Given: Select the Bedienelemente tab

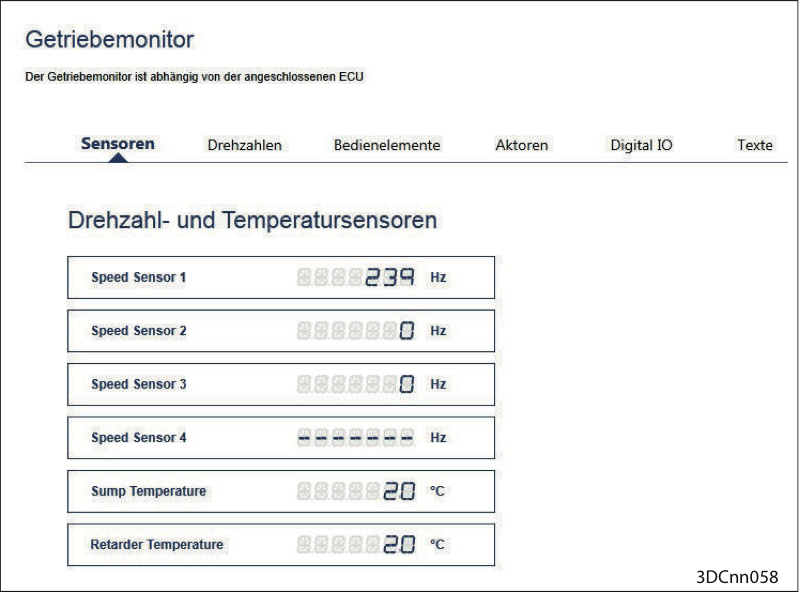Looking at the screenshot, I should (387, 145).
